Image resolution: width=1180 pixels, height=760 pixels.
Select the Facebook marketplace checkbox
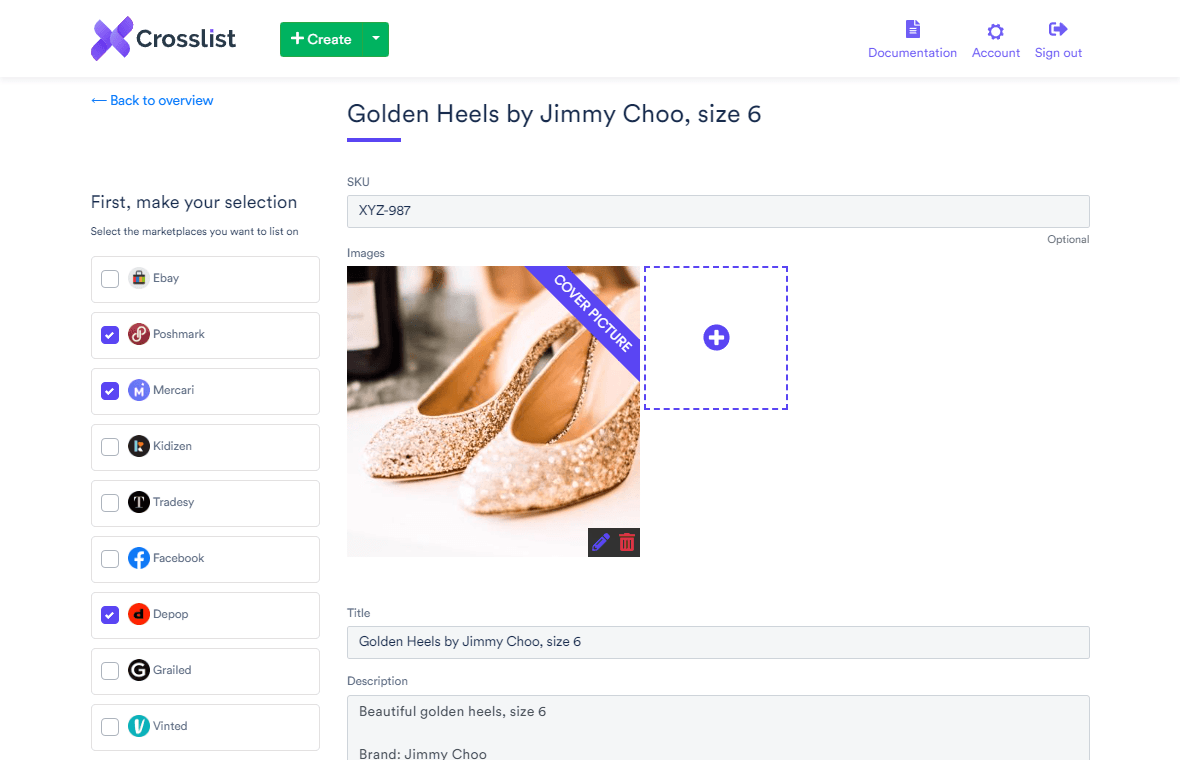point(110,559)
